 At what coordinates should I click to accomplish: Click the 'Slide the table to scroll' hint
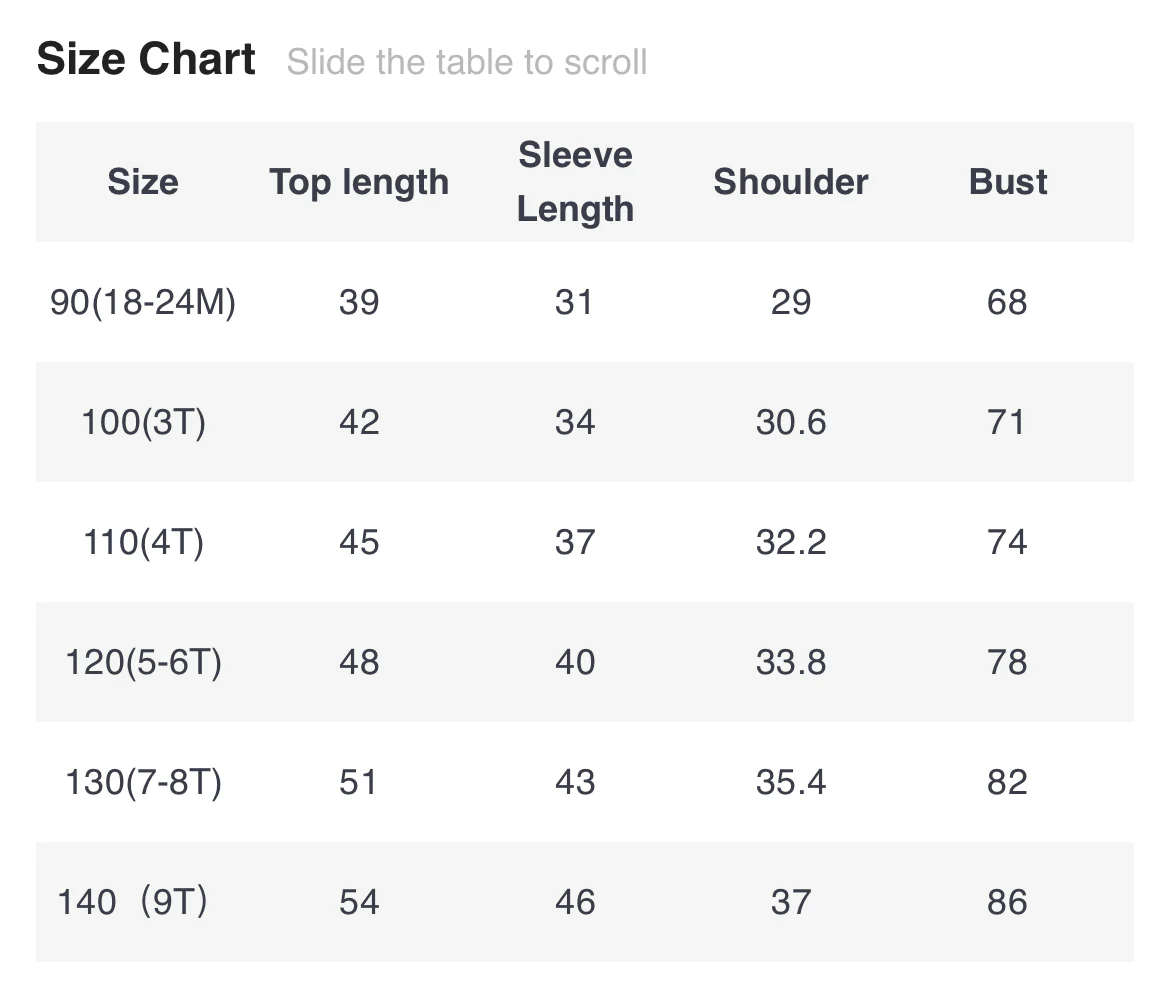click(x=466, y=62)
